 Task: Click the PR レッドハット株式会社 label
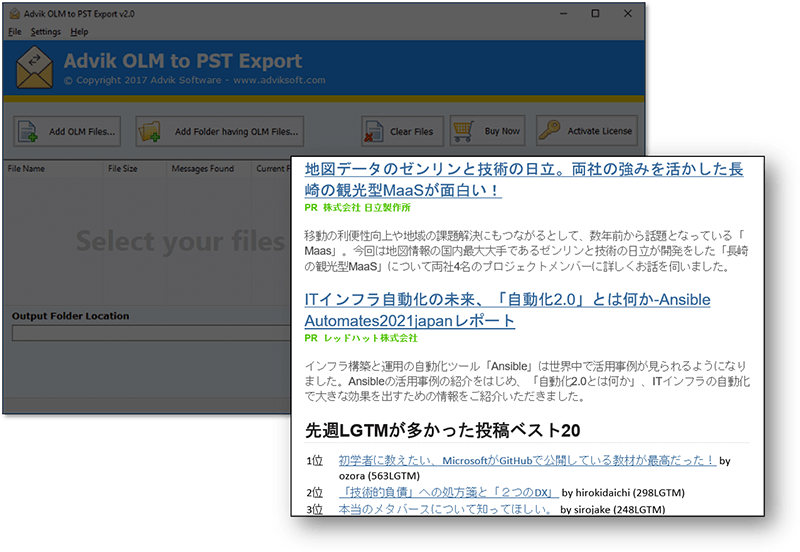coord(361,338)
